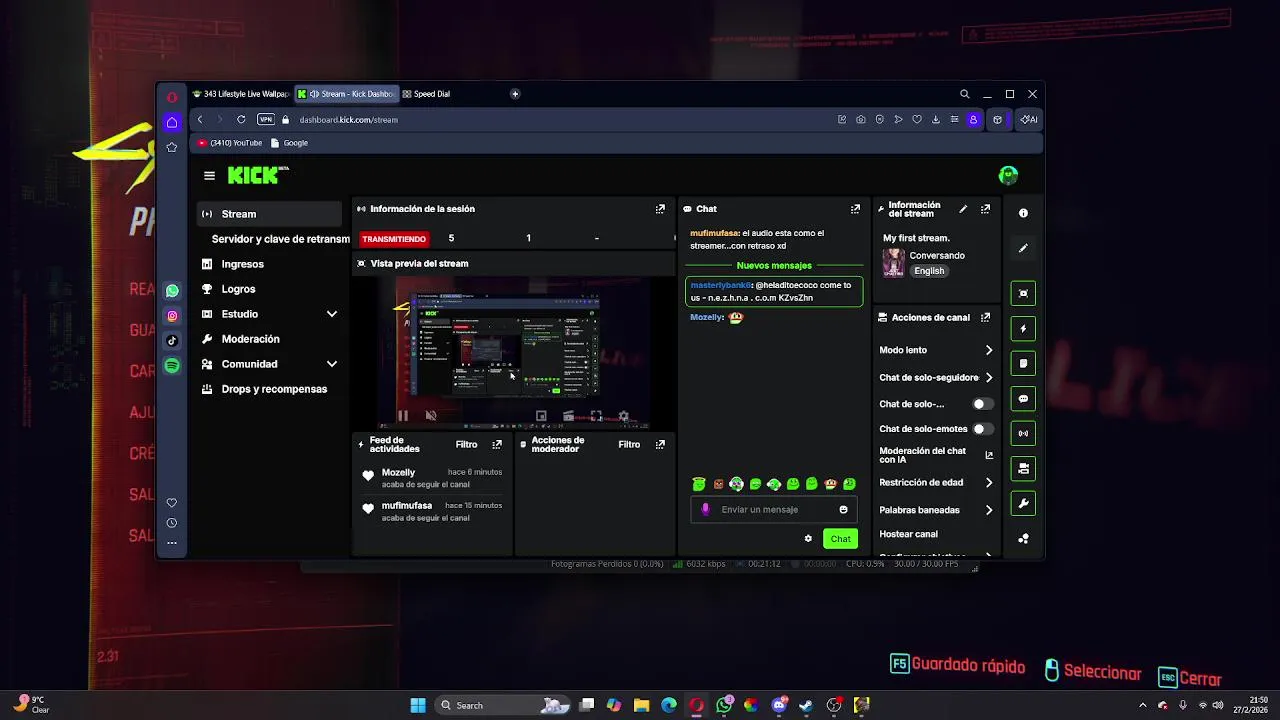Reload the Kick dashboard page

pos(241,119)
